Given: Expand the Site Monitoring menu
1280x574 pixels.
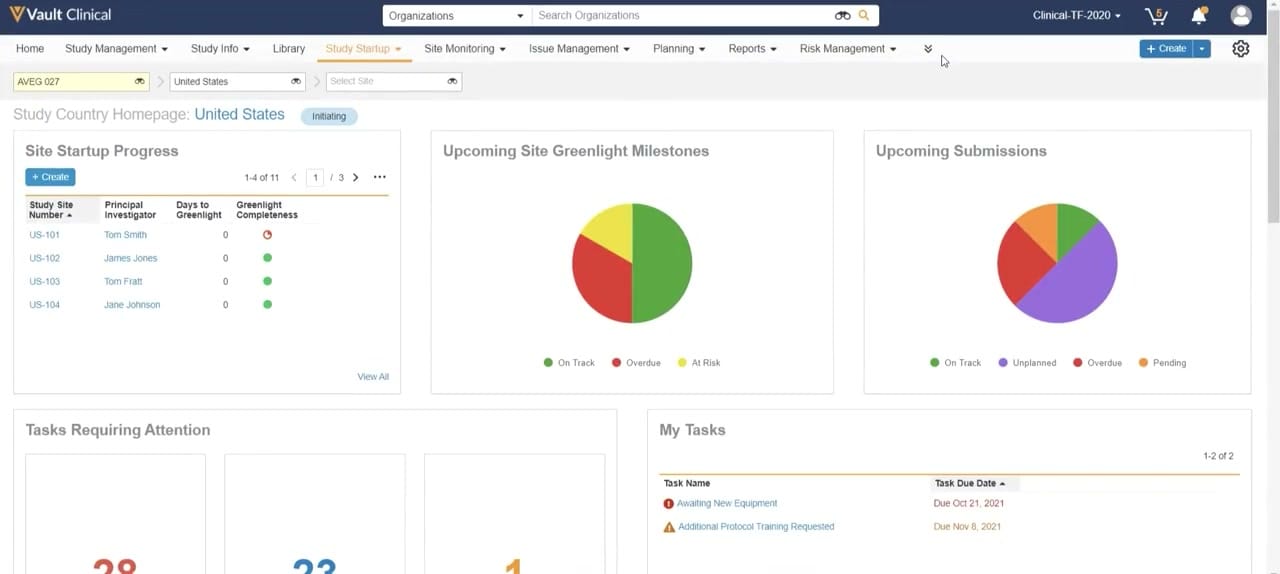Looking at the screenshot, I should coord(465,49).
